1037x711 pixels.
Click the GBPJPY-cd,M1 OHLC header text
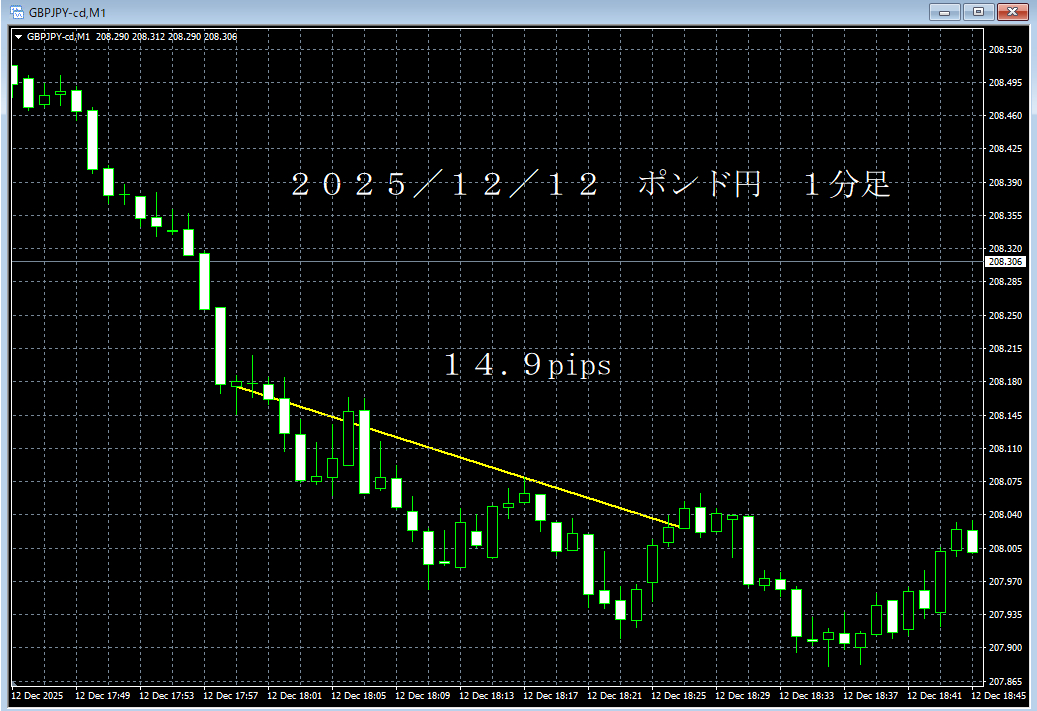[132, 37]
